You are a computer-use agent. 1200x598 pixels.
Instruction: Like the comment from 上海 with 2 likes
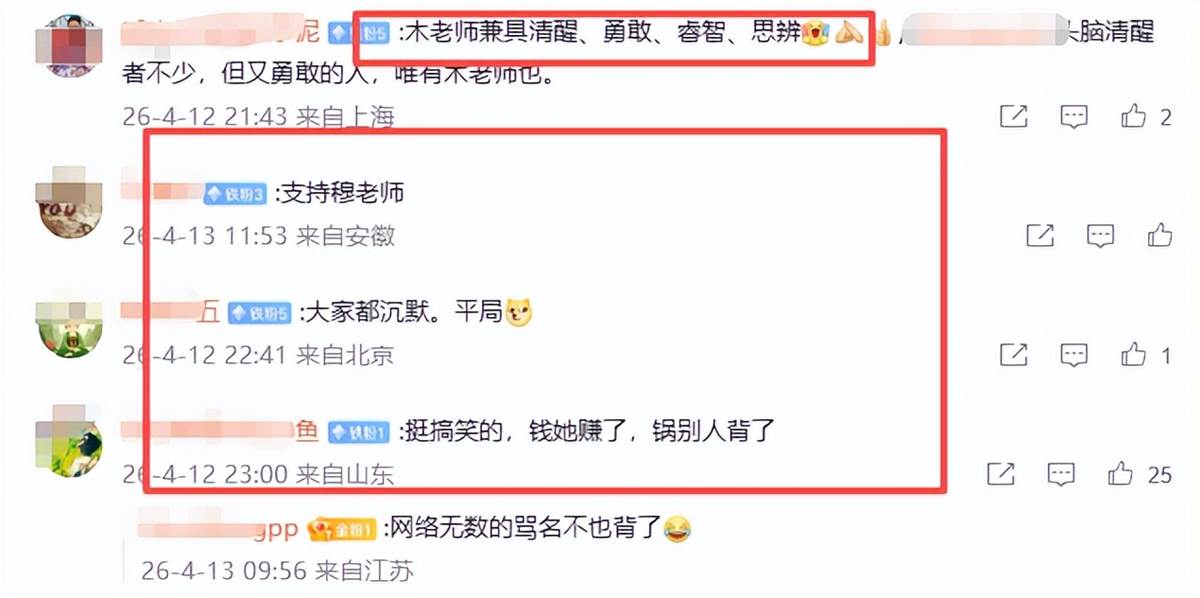[1133, 117]
